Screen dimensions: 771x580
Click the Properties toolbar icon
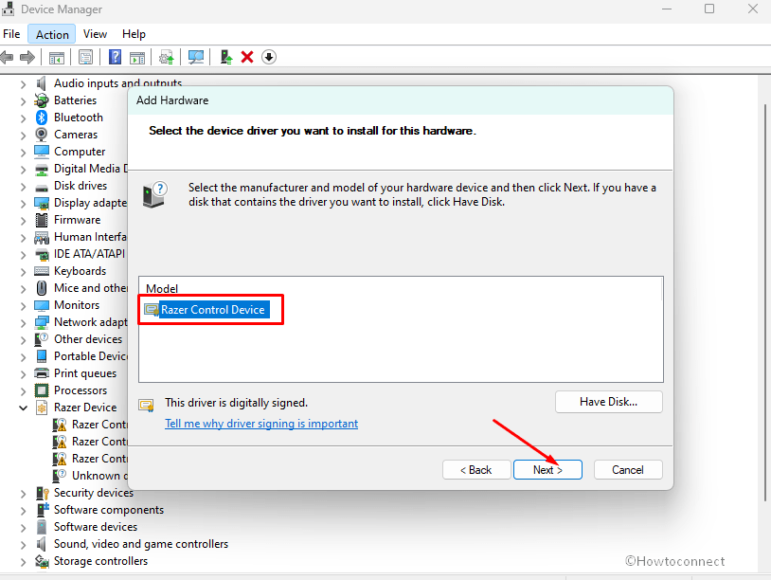pyautogui.click(x=86, y=58)
